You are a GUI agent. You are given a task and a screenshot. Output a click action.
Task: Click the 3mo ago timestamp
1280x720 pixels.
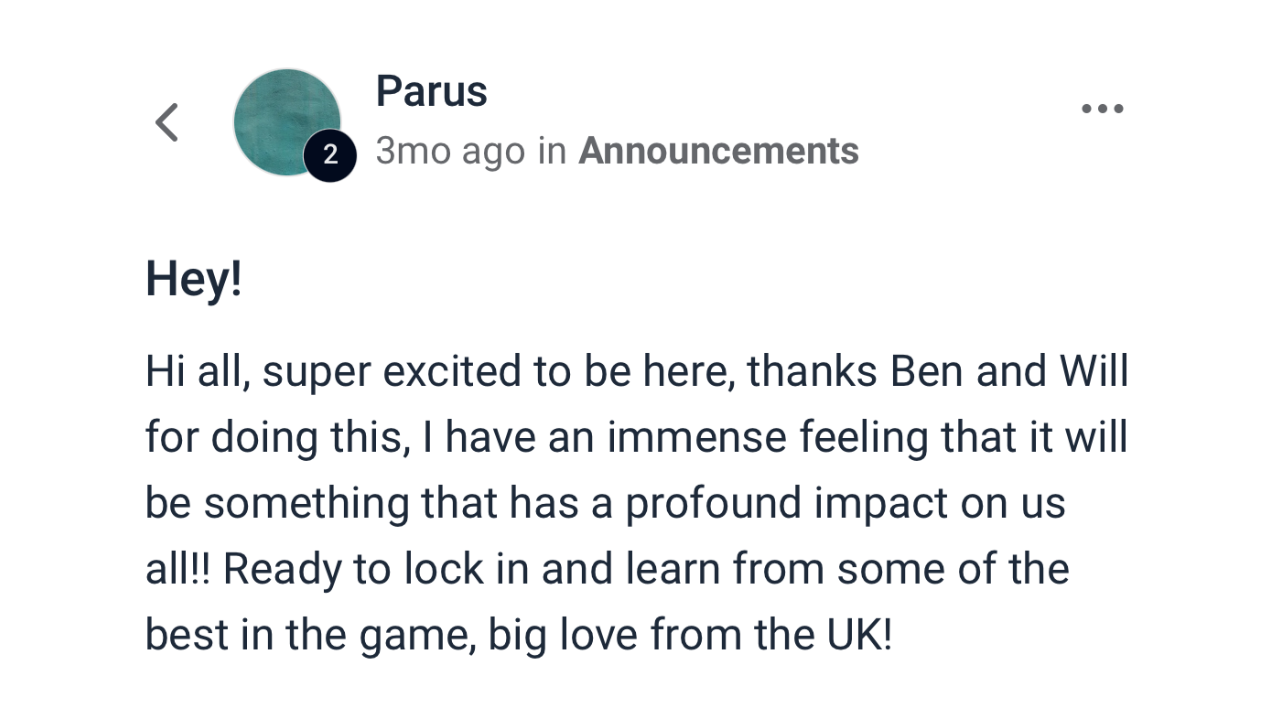click(450, 151)
